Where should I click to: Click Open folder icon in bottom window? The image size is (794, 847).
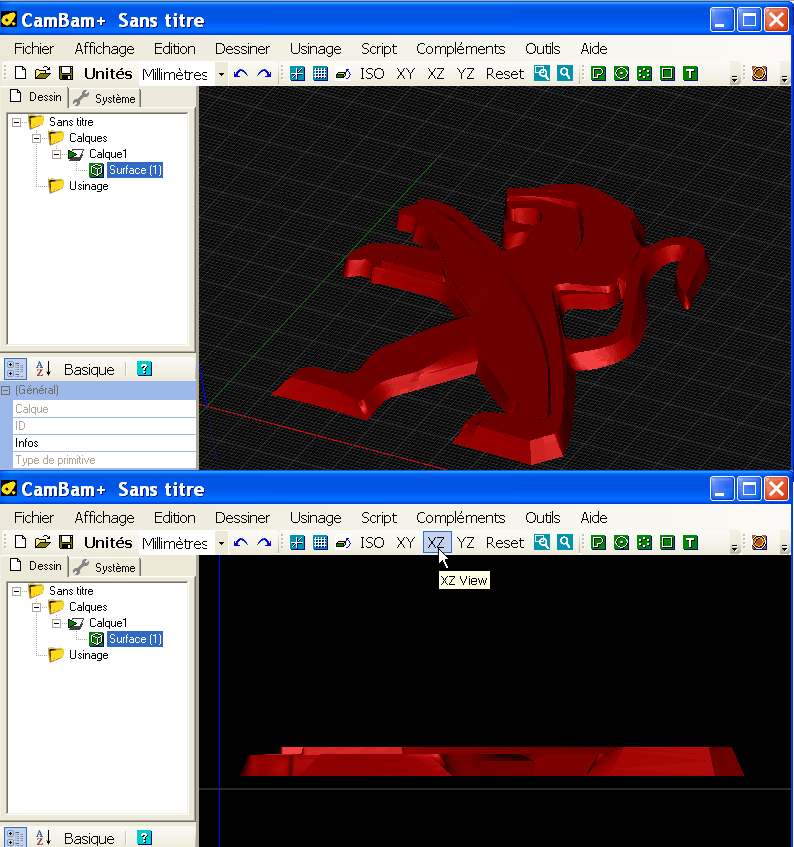(43, 542)
